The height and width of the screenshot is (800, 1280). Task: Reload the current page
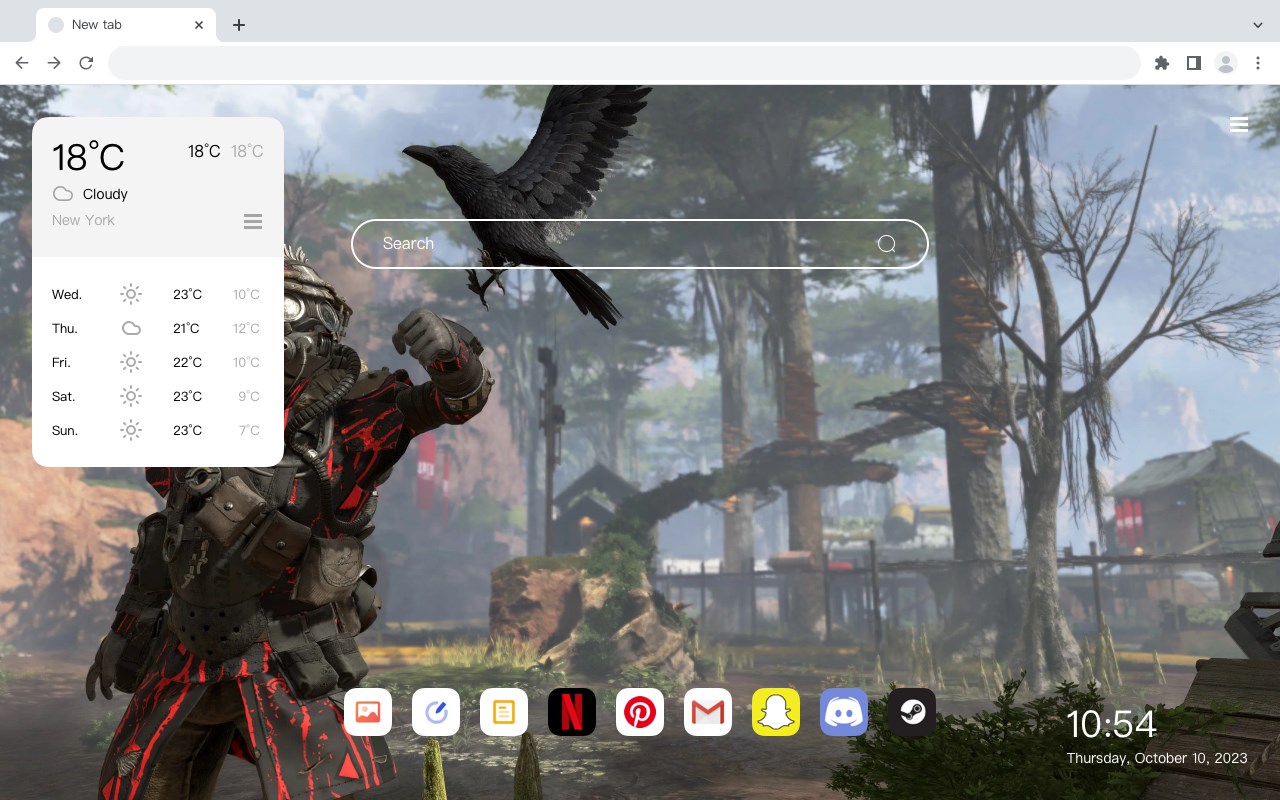(86, 63)
